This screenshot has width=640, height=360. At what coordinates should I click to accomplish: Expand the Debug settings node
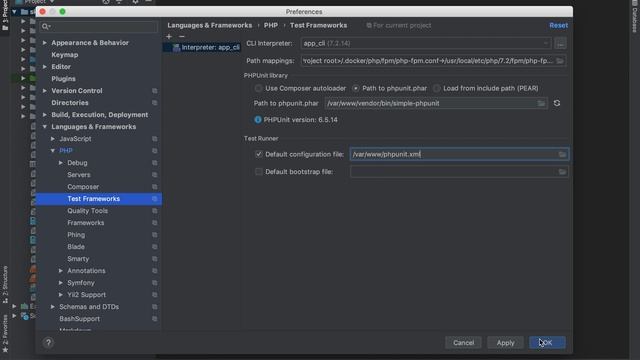(x=61, y=163)
